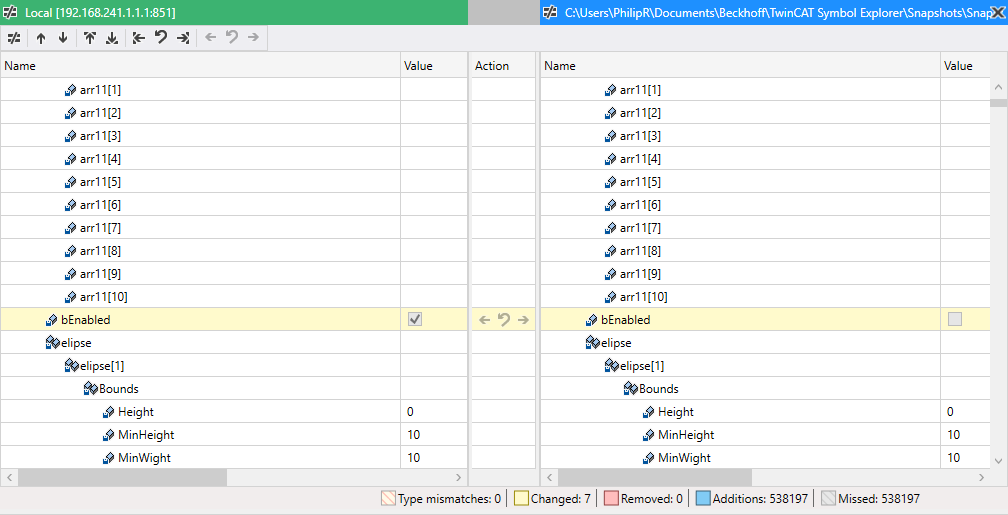Select bEnabled row in right snapshot pane
1008x515 pixels.
(x=740, y=320)
